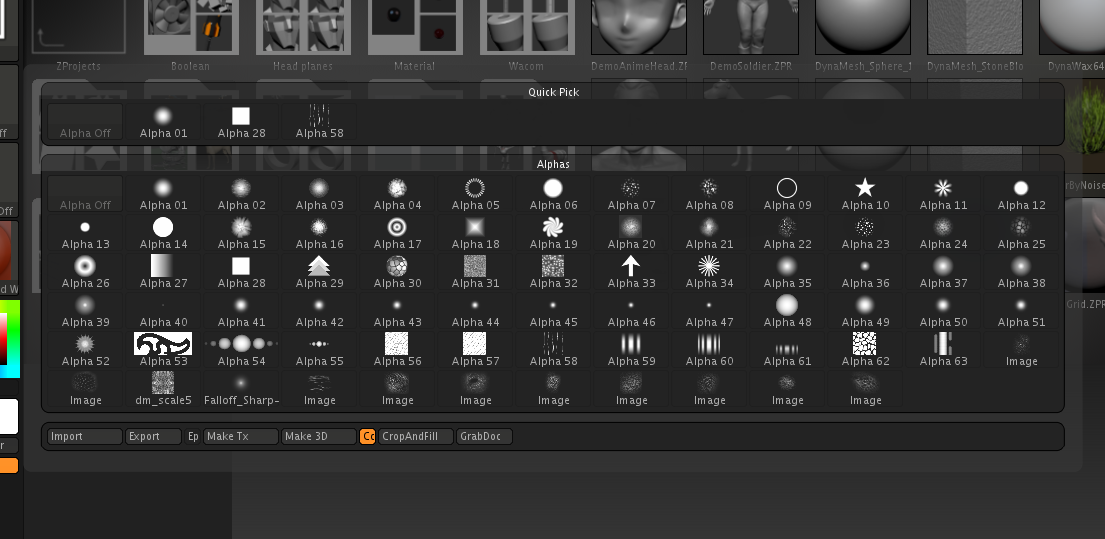Choose Alpha Off in the Alphas grid
Viewport: 1105px width, 539px height.
85,194
